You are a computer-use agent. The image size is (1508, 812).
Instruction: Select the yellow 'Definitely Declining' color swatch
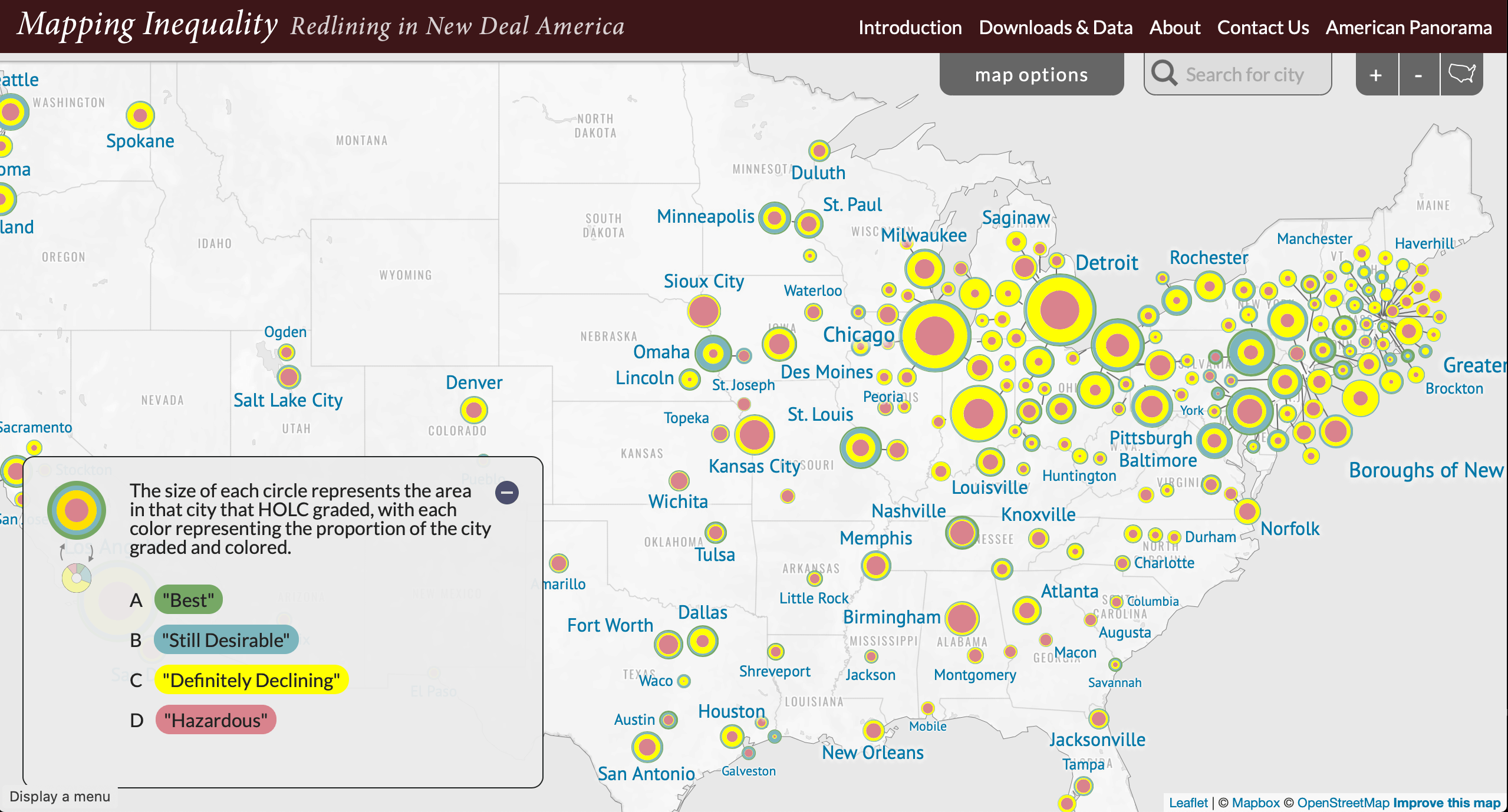click(x=251, y=679)
